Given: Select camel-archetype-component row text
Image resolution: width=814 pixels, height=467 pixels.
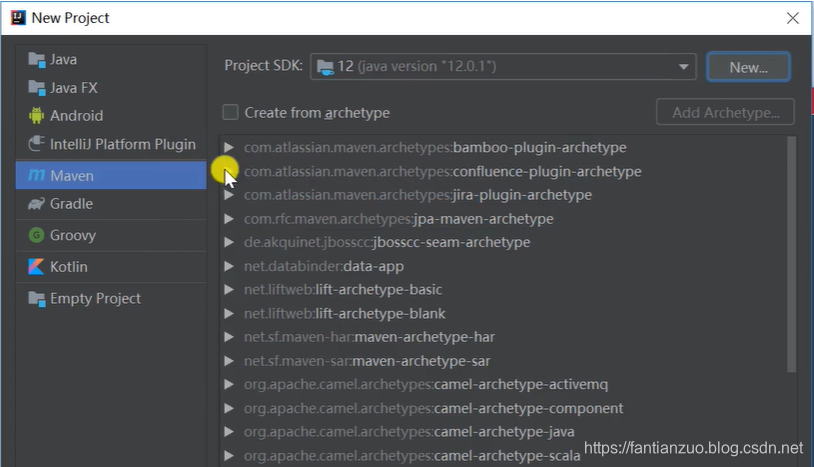Looking at the screenshot, I should pyautogui.click(x=433, y=408).
